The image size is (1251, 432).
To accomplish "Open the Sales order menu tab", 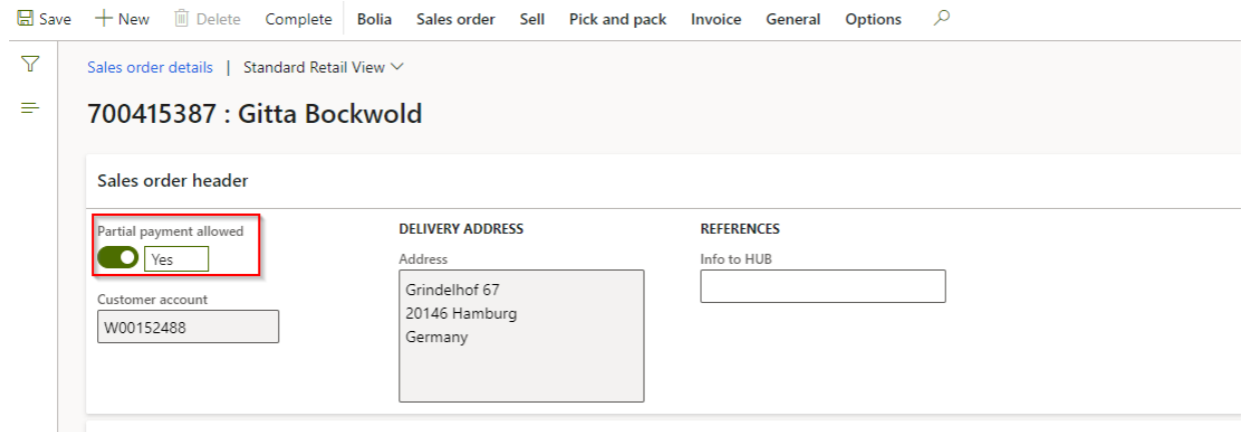I will (x=455, y=19).
